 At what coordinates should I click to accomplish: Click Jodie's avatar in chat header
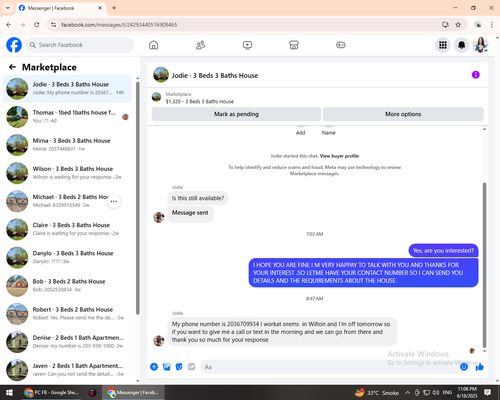click(161, 75)
